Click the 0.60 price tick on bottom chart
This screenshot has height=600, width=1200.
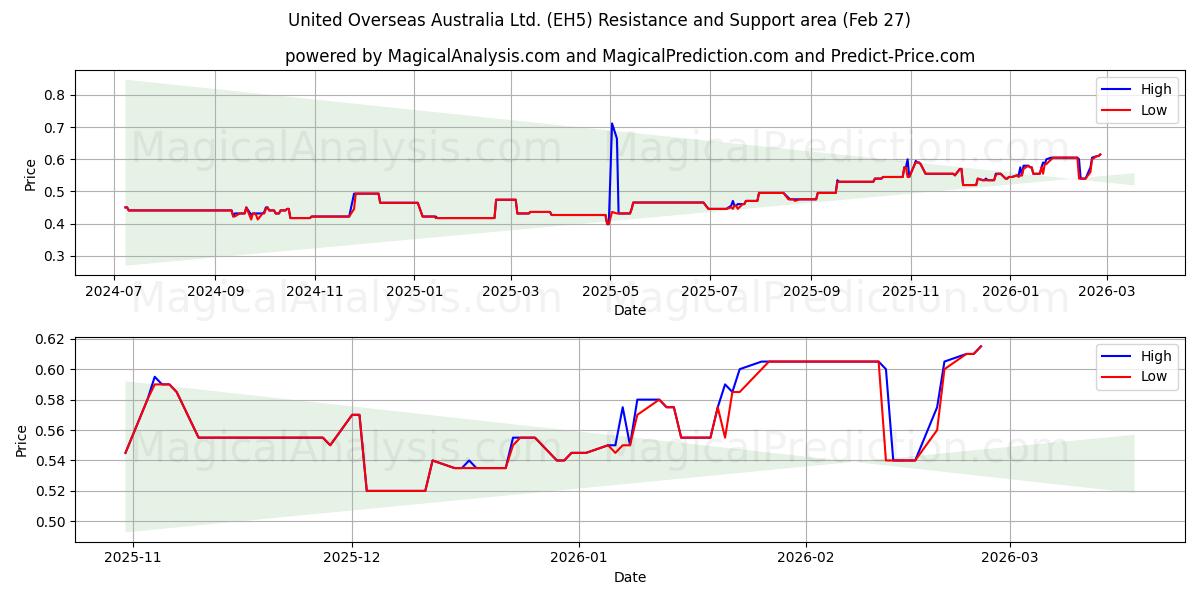tap(52, 370)
